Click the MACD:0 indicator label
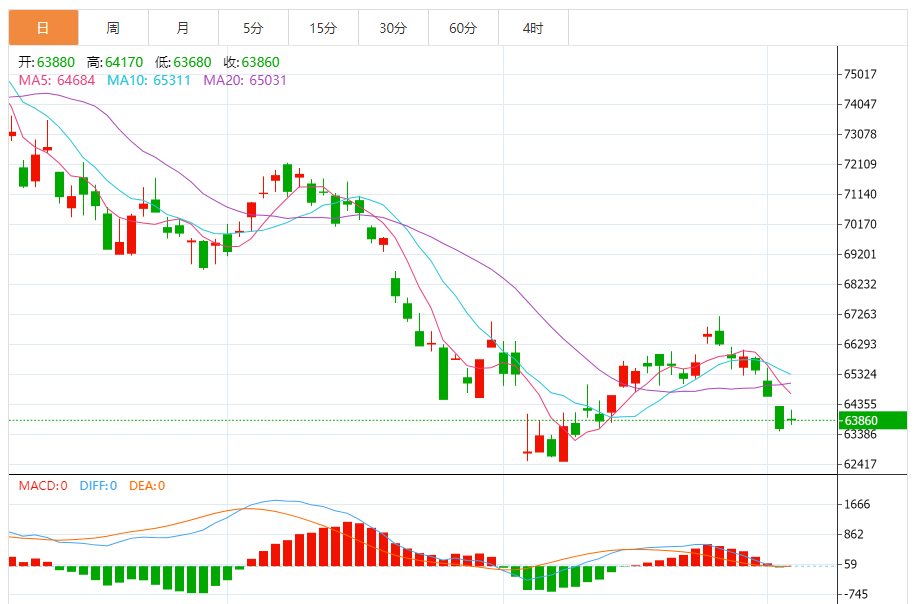The width and height of the screenshot is (914, 604). pyautogui.click(x=43, y=486)
